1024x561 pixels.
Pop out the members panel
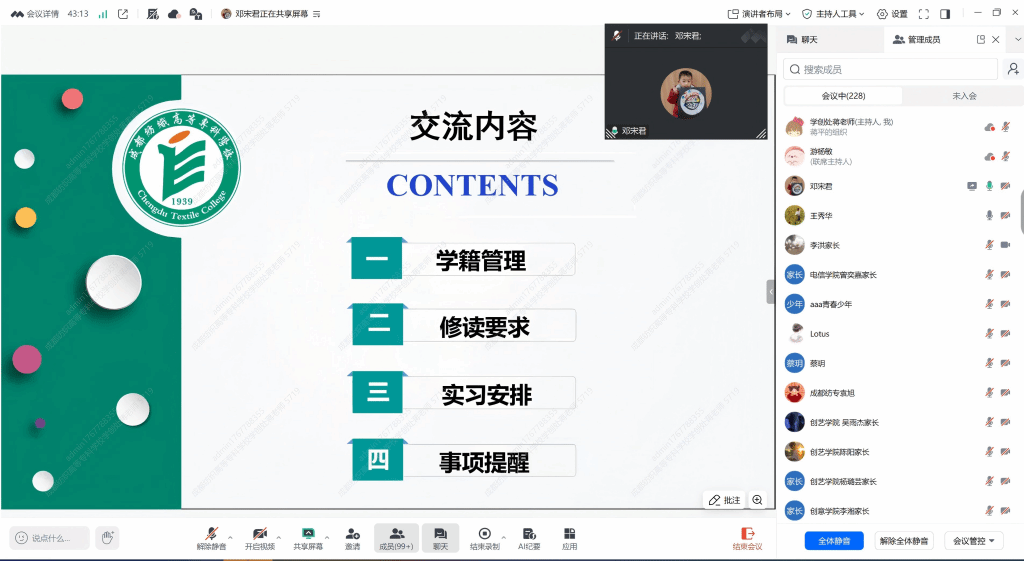tap(981, 40)
